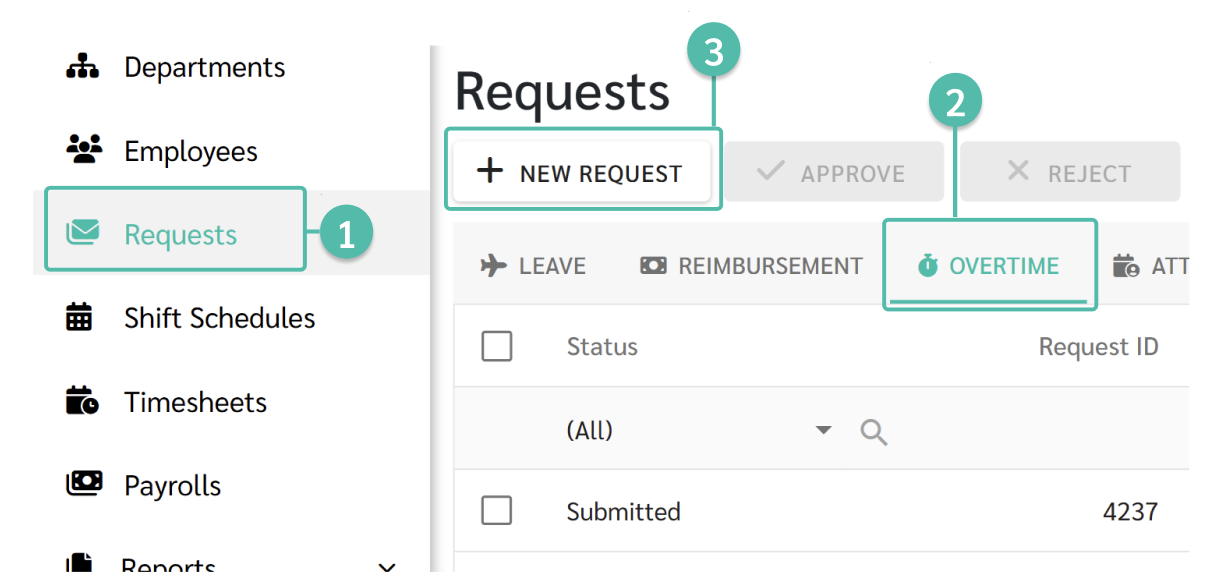Click the Requests envelope icon

(83, 234)
